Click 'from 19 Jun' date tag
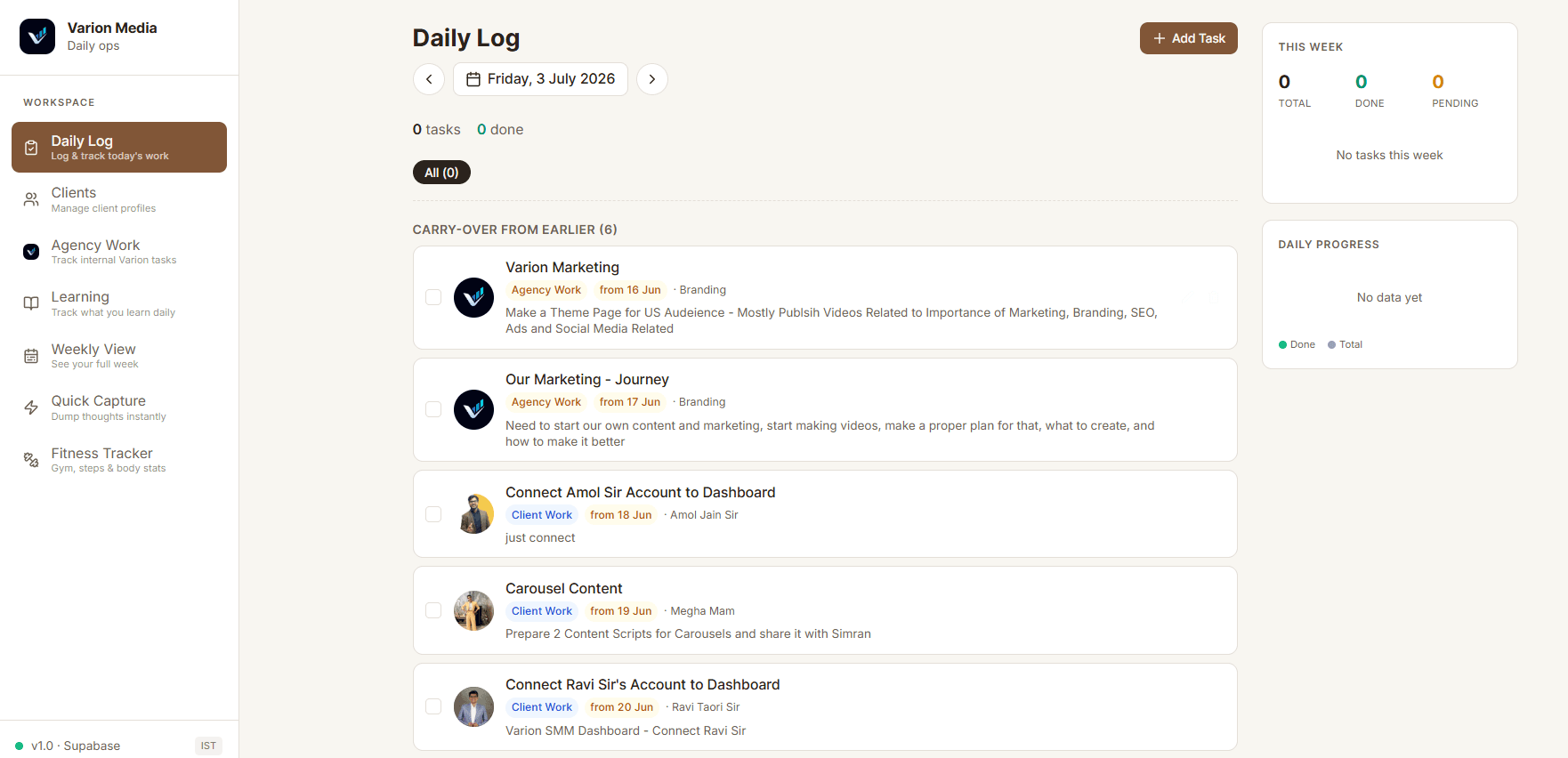This screenshot has height=758, width=1568. click(621, 611)
